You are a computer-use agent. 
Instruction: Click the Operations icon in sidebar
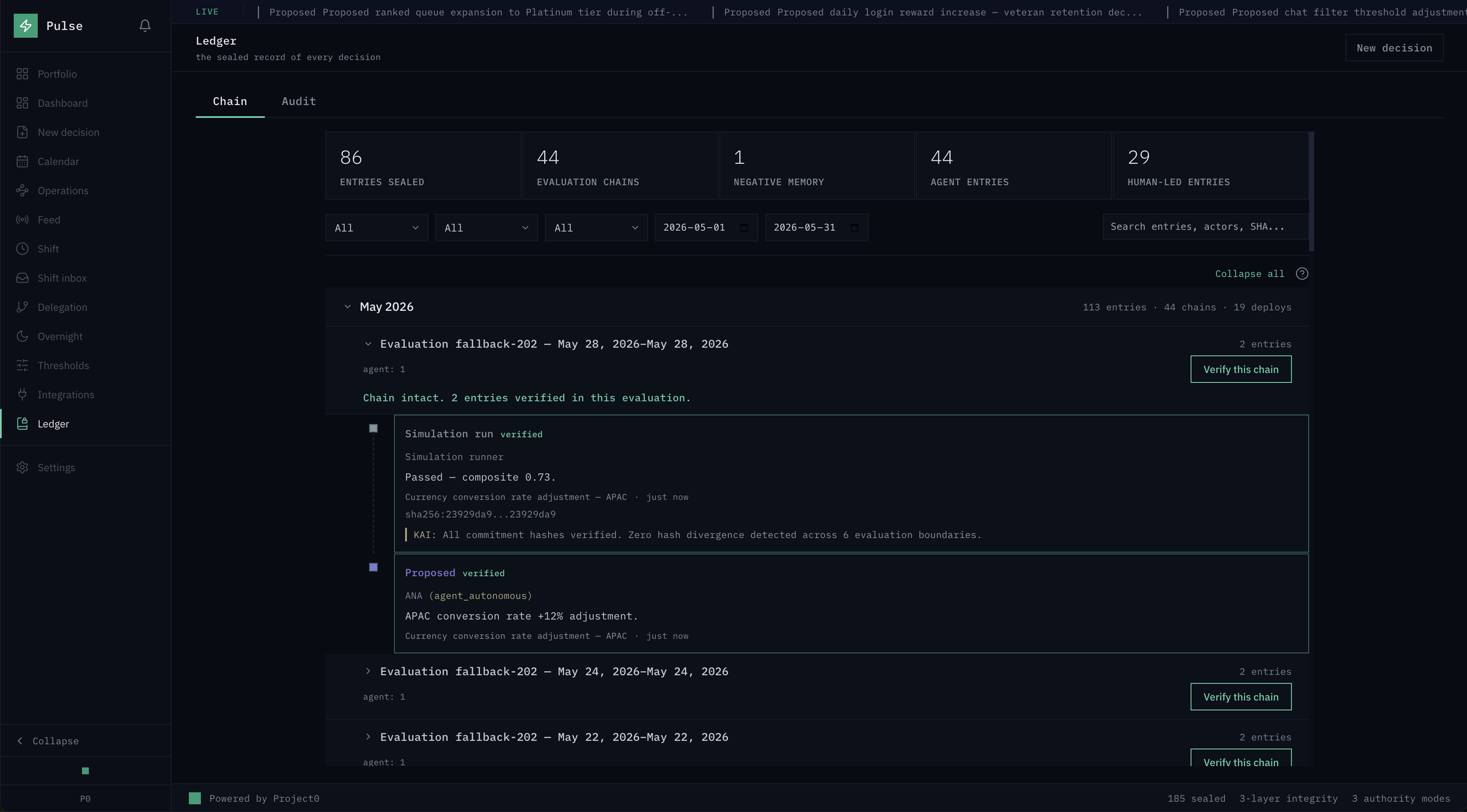click(23, 191)
